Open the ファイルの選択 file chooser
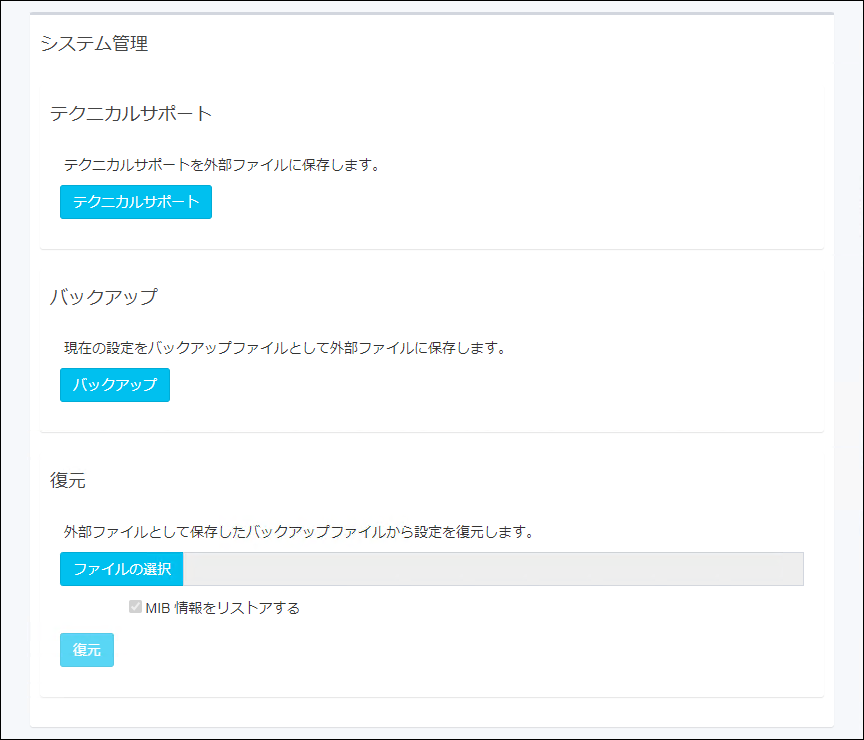Viewport: 864px width, 740px height. point(122,569)
